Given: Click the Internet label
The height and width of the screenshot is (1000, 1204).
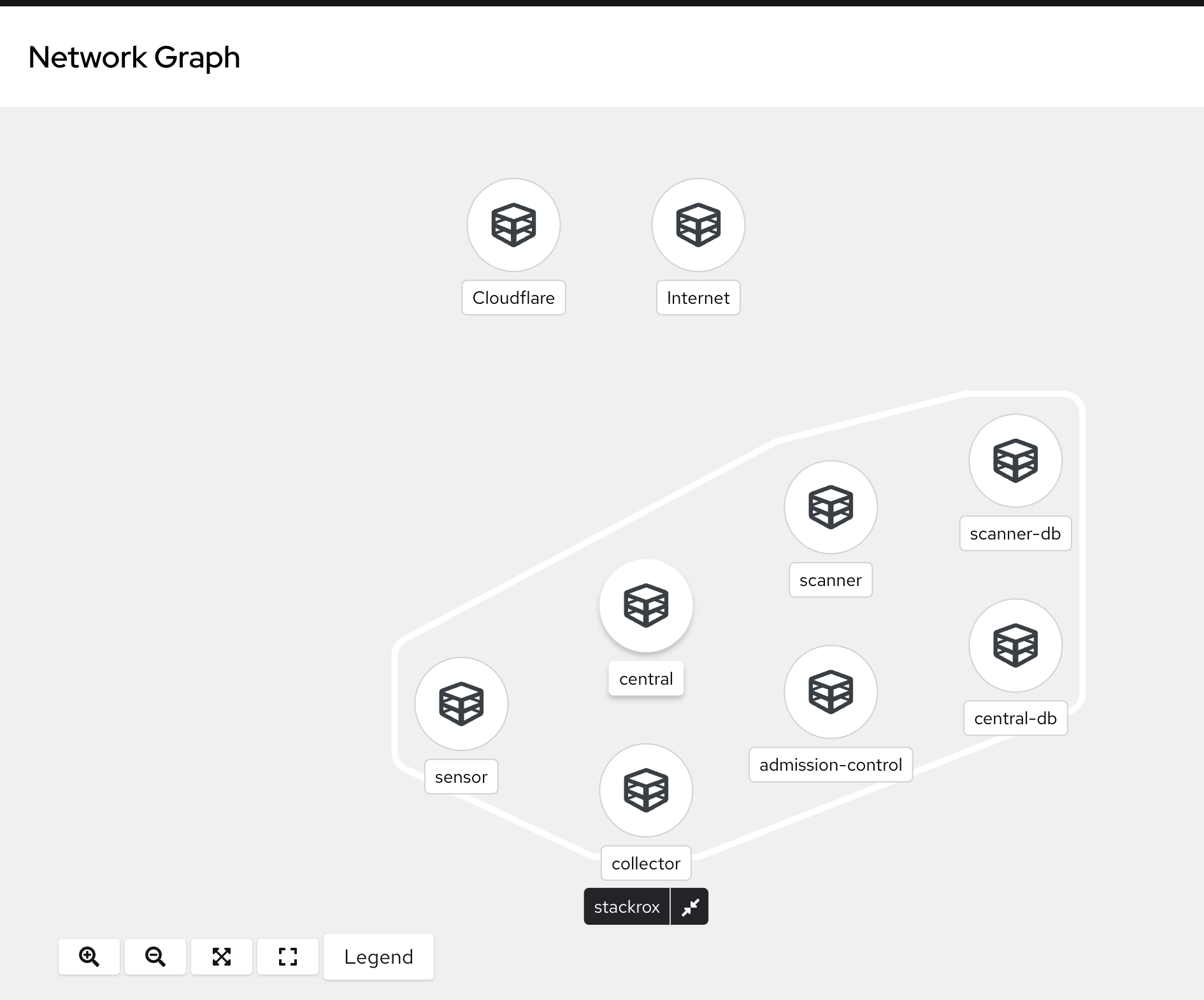Looking at the screenshot, I should tap(698, 297).
